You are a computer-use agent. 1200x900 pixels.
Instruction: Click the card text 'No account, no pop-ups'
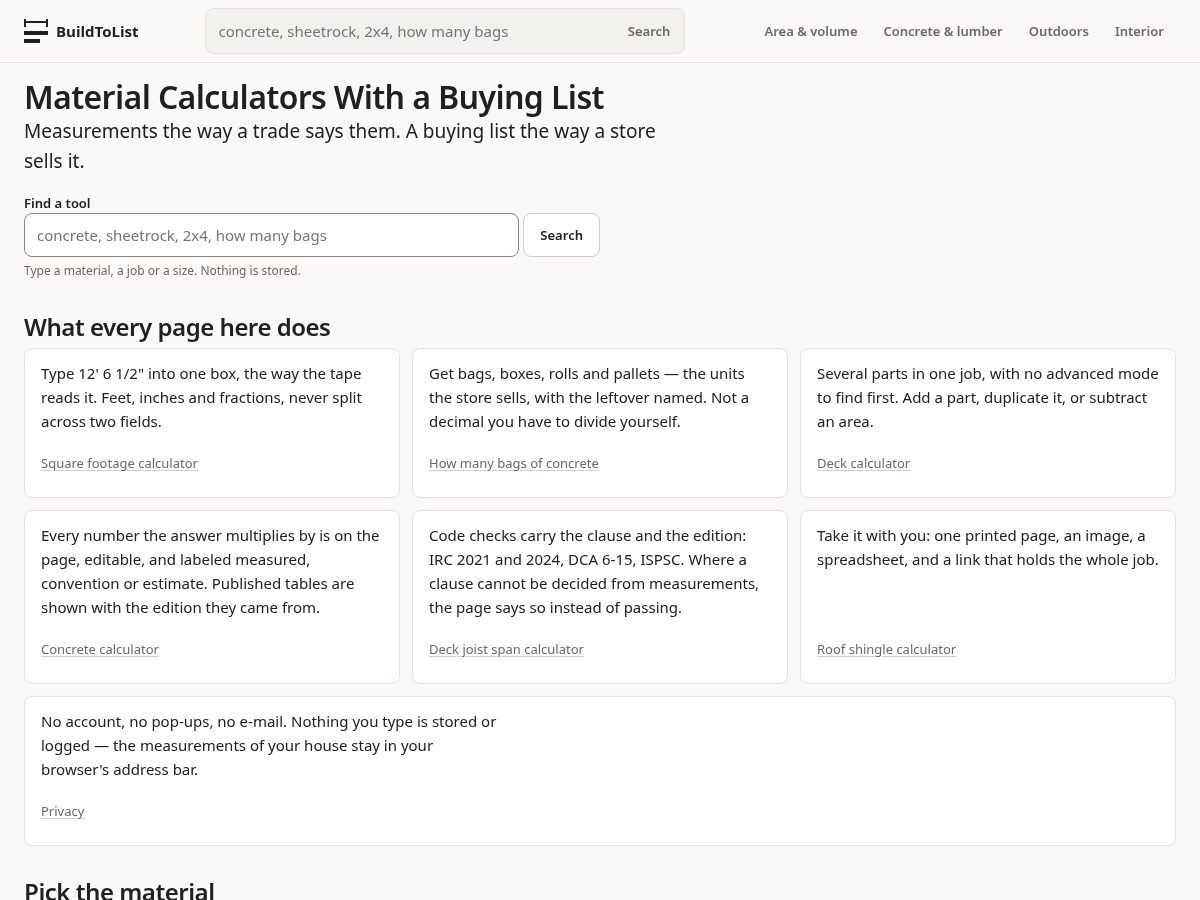pyautogui.click(x=268, y=745)
